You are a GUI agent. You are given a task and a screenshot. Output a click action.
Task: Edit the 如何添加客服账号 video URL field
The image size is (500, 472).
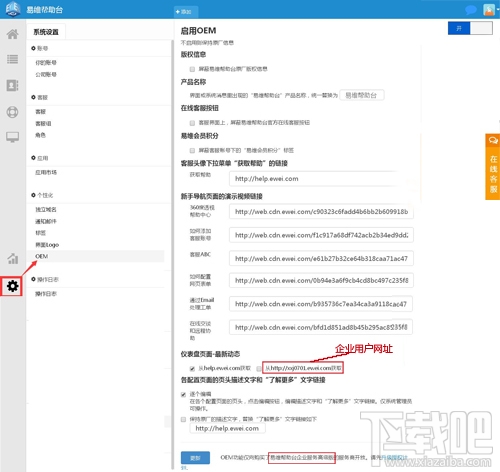pos(321,235)
